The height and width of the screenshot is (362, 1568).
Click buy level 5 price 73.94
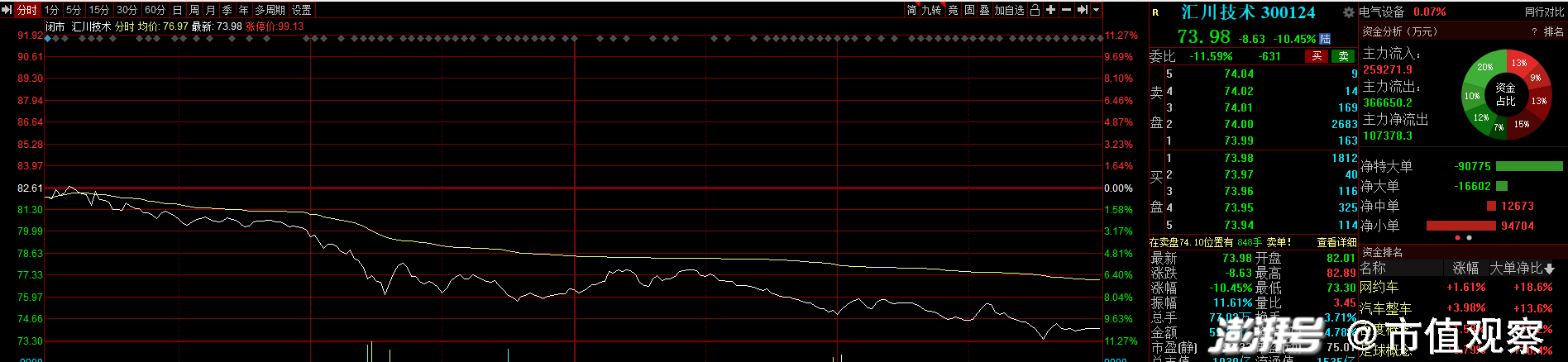[x=1239, y=225]
